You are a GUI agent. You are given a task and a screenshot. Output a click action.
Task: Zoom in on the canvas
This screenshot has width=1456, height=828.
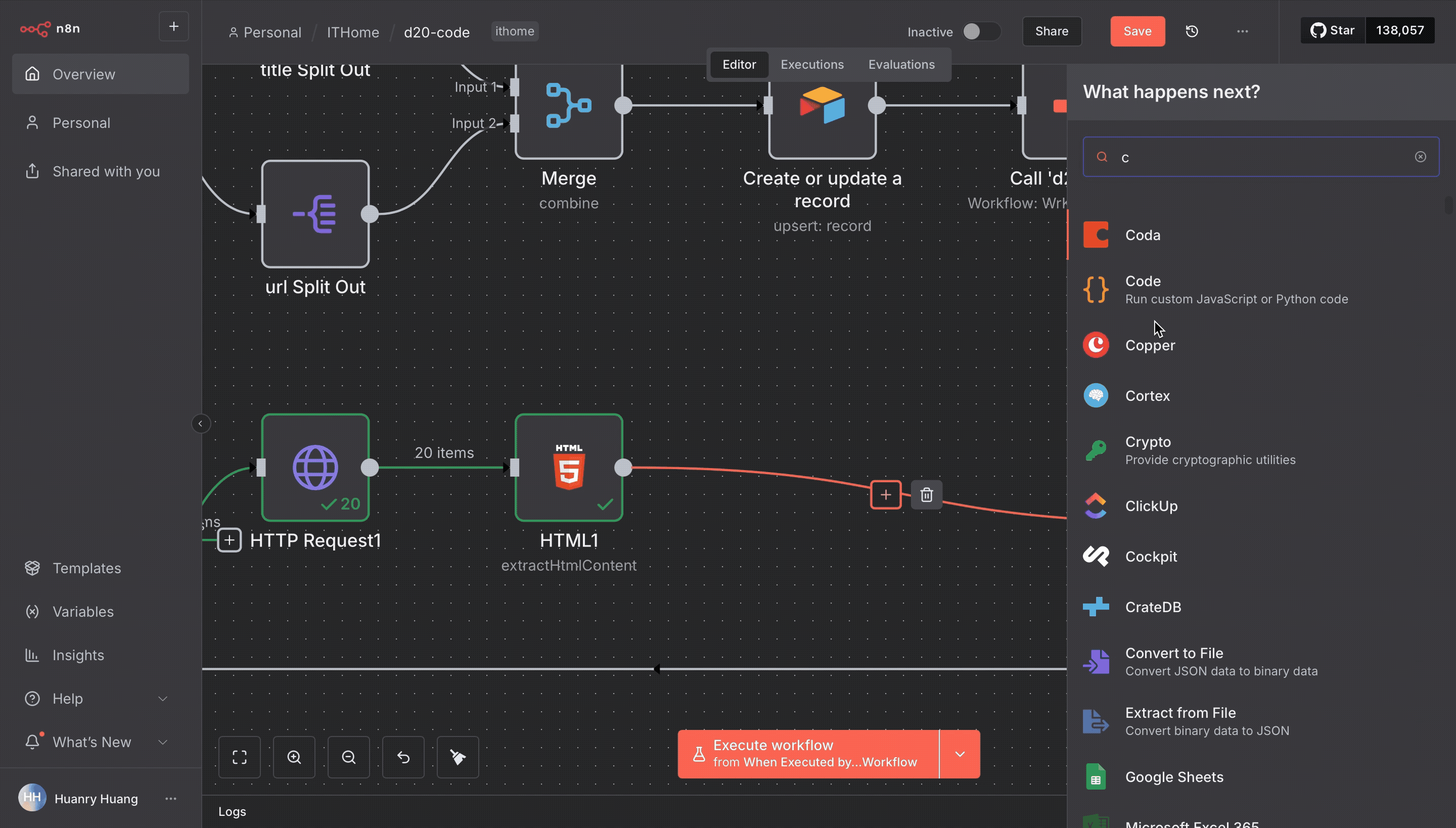[x=294, y=757]
